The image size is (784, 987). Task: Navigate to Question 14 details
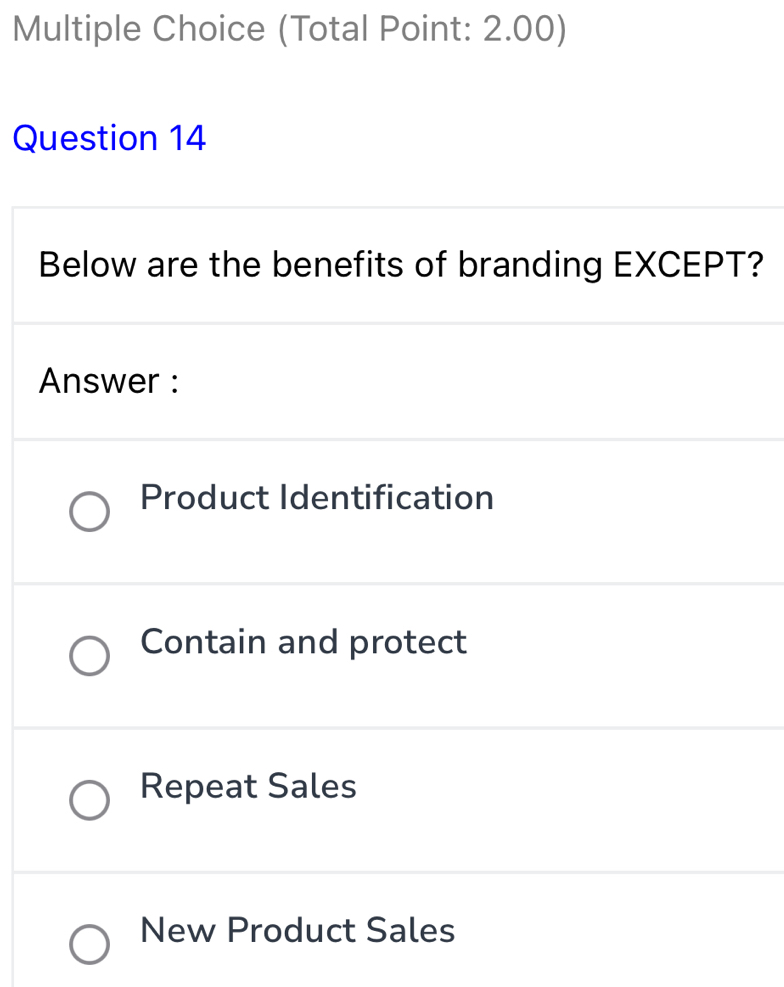point(109,137)
